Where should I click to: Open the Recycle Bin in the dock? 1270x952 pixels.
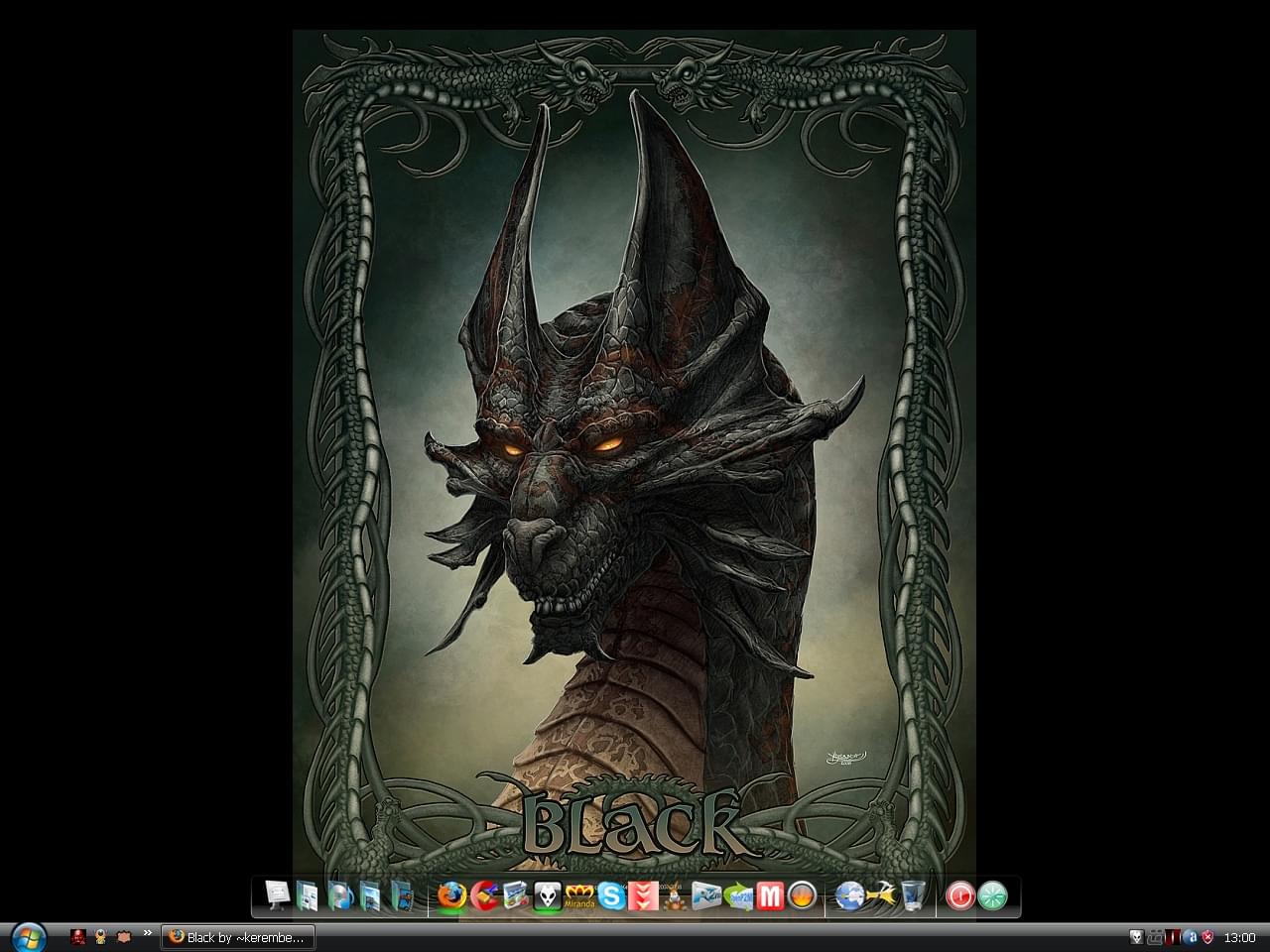913,895
